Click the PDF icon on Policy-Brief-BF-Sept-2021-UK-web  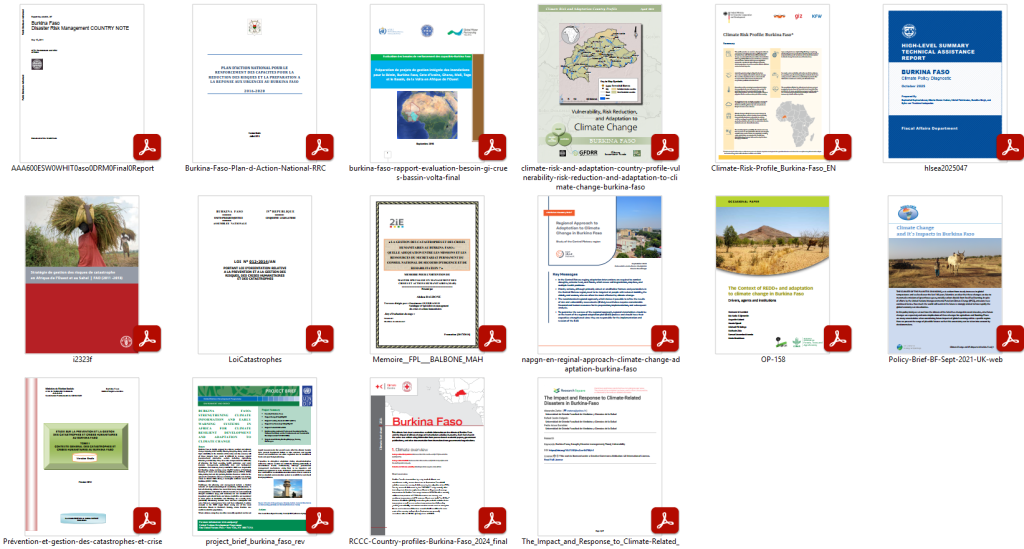(x=1010, y=338)
